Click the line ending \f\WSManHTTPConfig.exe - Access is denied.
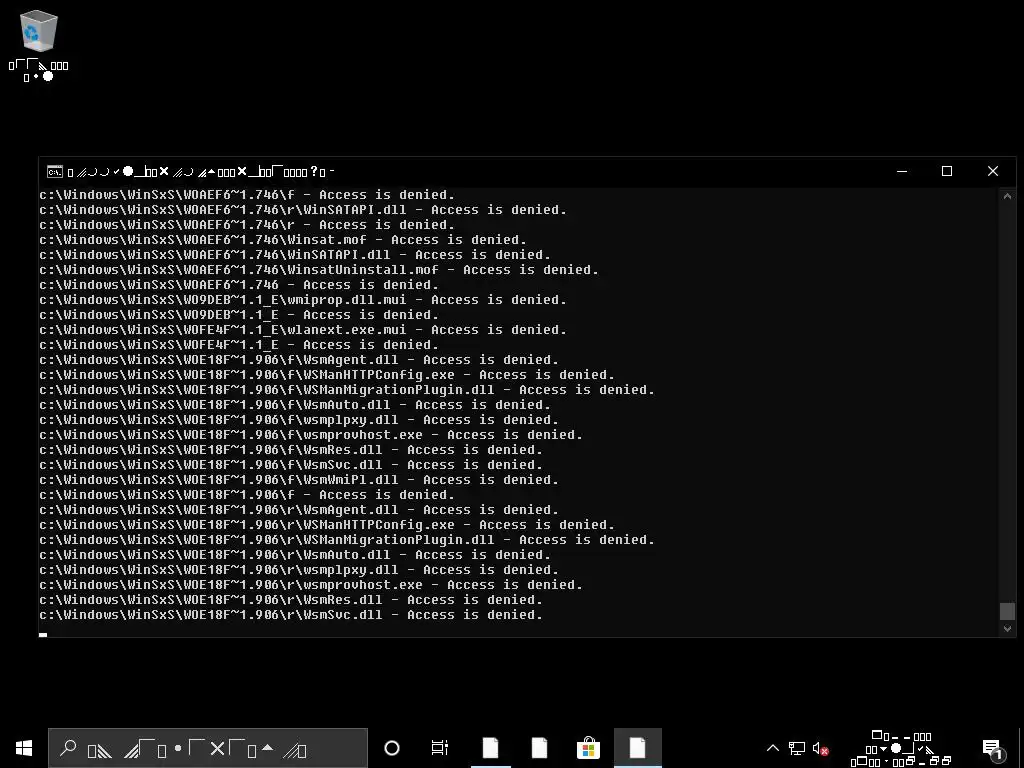This screenshot has height=768, width=1024. (327, 375)
